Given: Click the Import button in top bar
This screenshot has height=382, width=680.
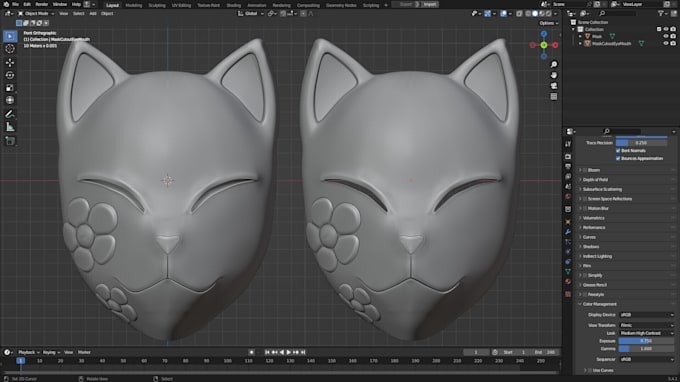Looking at the screenshot, I should pyautogui.click(x=430, y=4).
